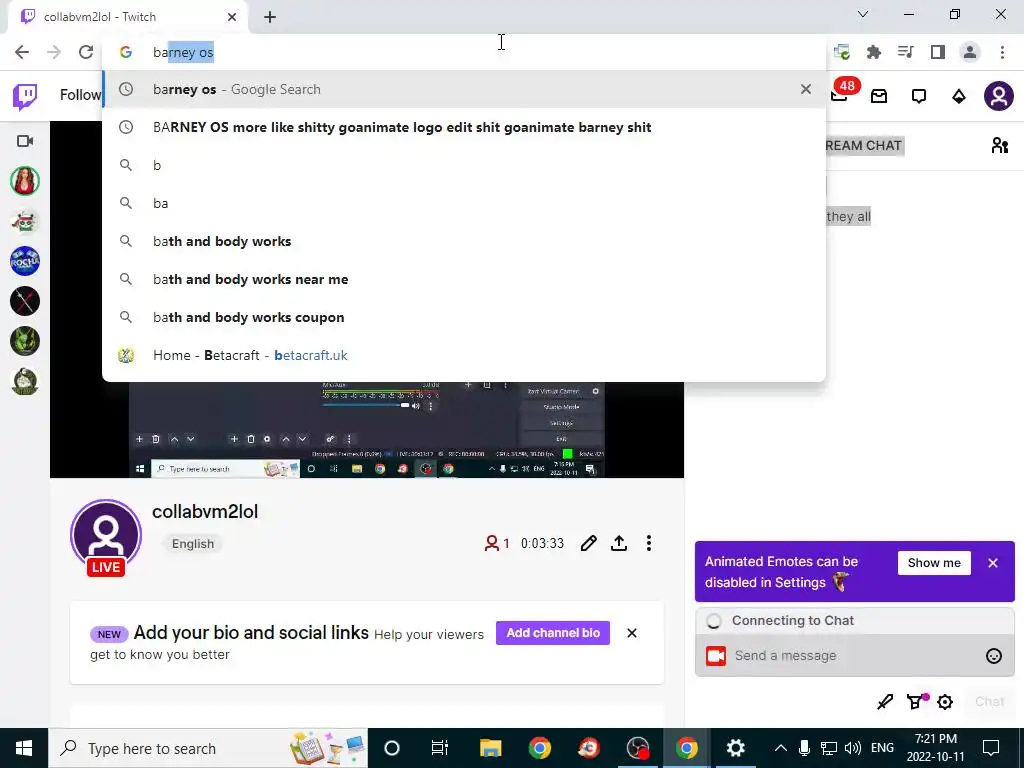The height and width of the screenshot is (768, 1024).
Task: Select the single letter 'b' suggestion
Action: tap(464, 165)
